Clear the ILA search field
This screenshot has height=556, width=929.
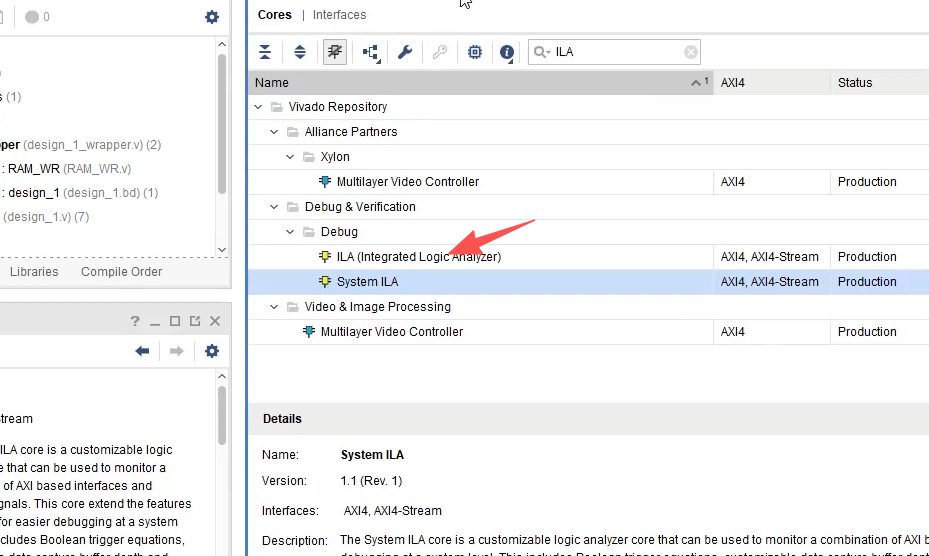tap(690, 52)
